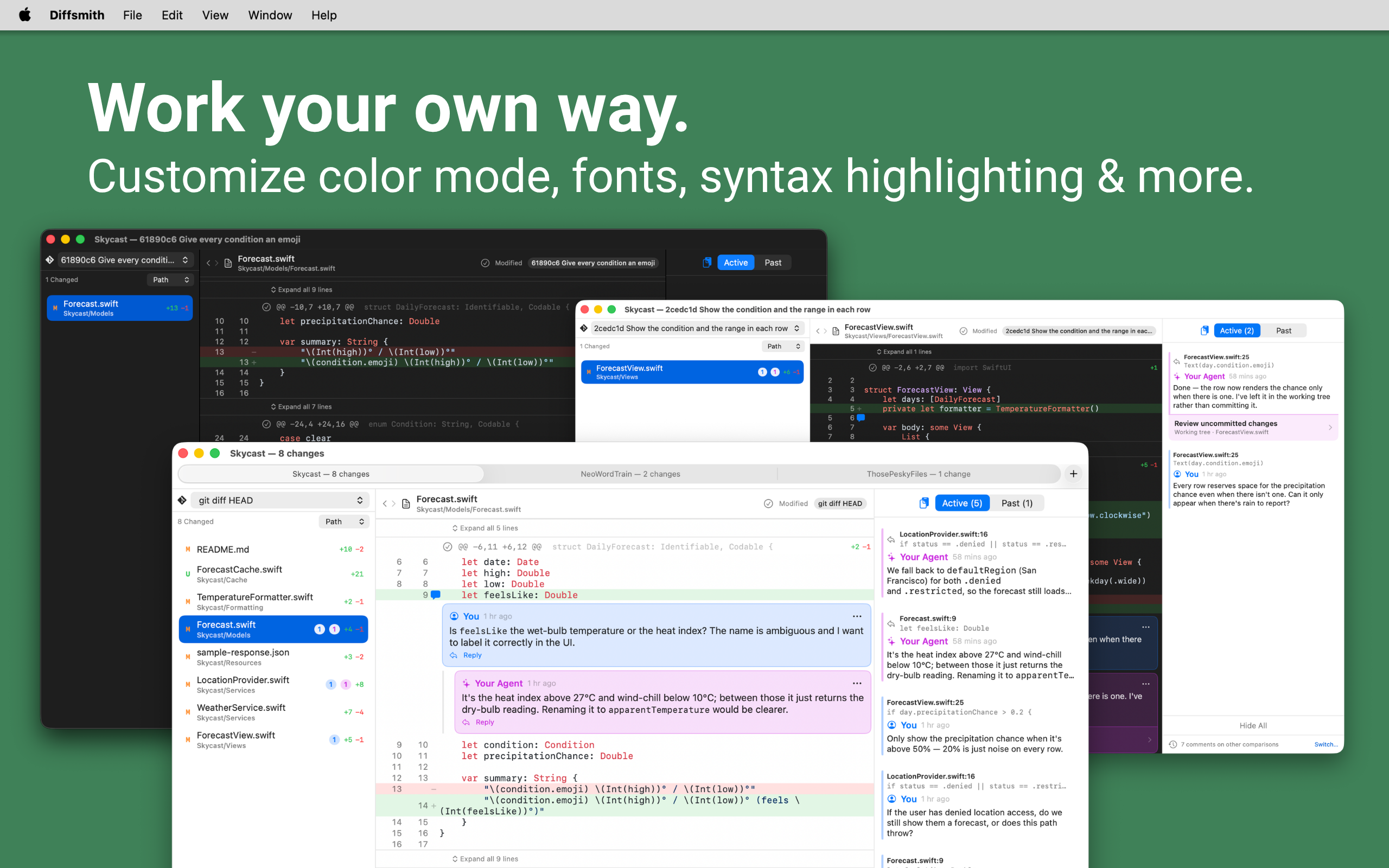This screenshot has height=868, width=1389.
Task: Click the git diff HEAD badge in file header
Action: [x=840, y=503]
